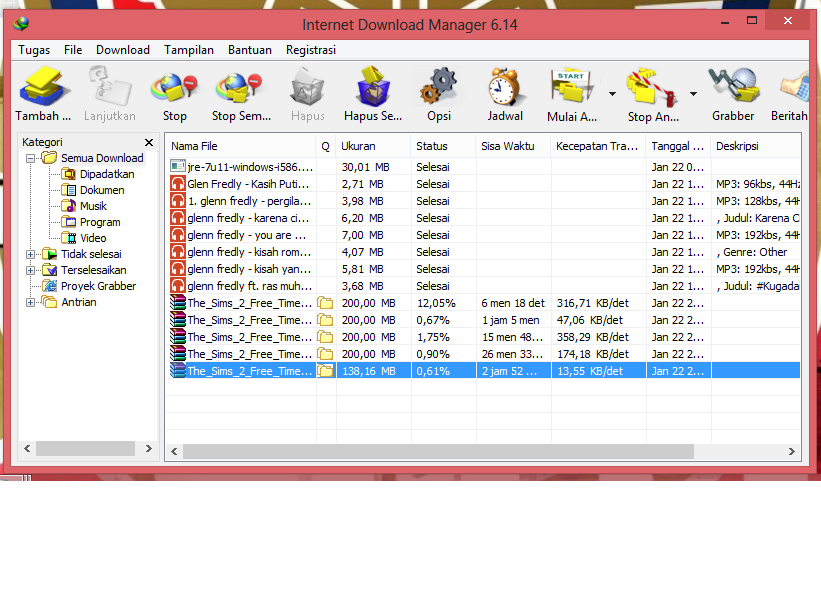
Task: Sort by Ukuran column header
Action: coord(373,146)
